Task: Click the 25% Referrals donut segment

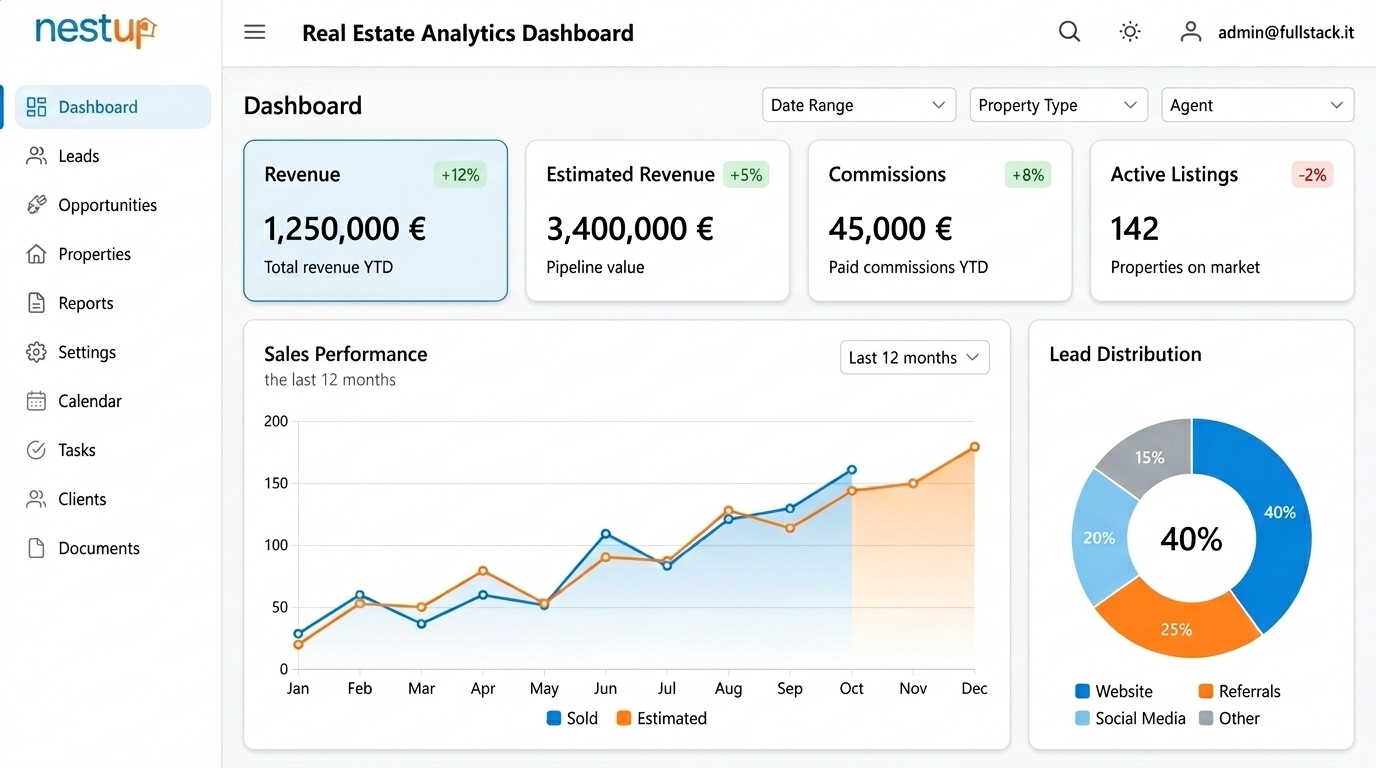Action: point(1176,628)
